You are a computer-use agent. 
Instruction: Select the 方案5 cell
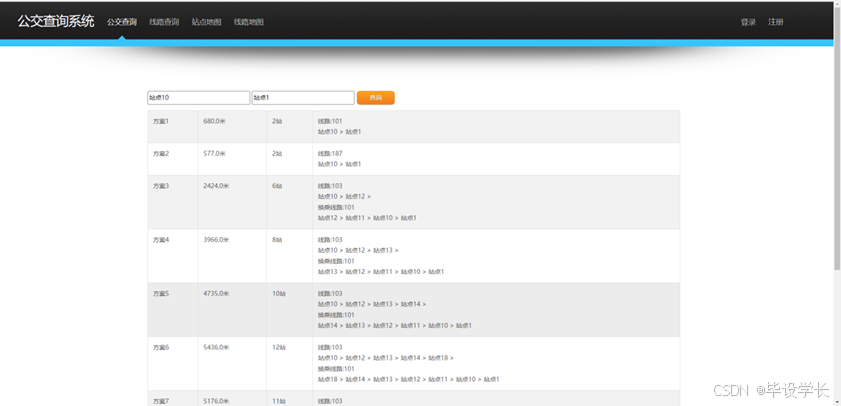pyautogui.click(x=173, y=309)
